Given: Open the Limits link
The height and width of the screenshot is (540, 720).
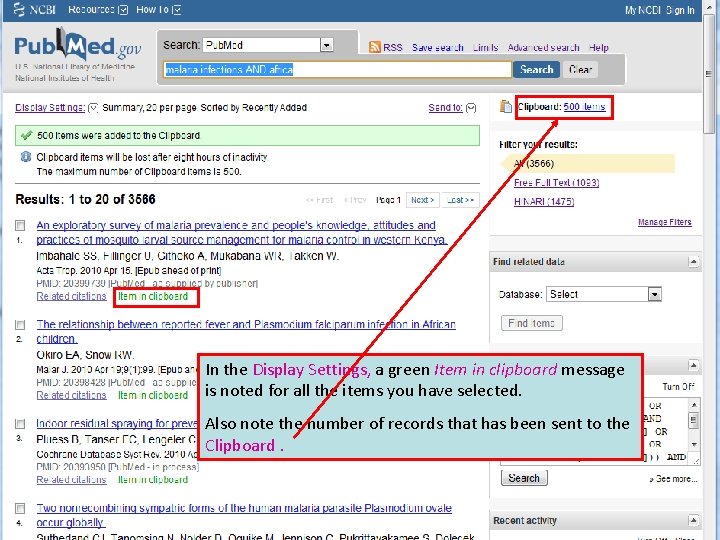Looking at the screenshot, I should tap(485, 47).
